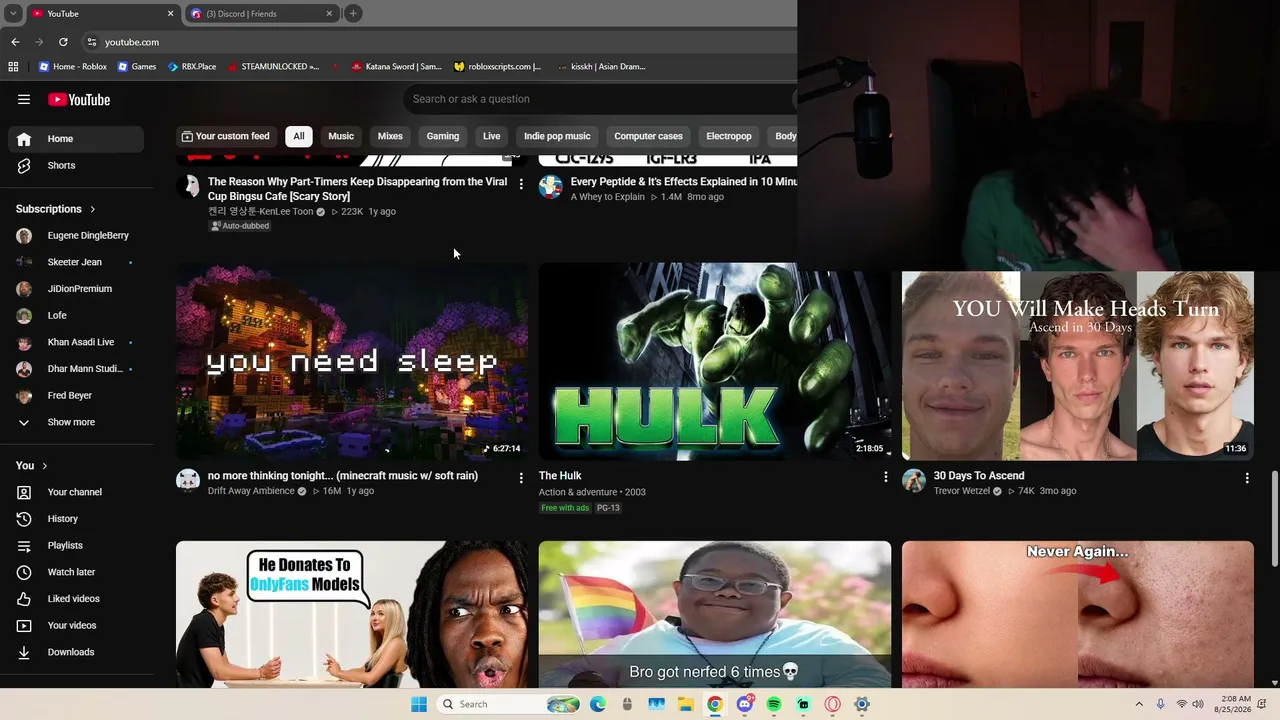Open Microsoft Edge from the taskbar
Image resolution: width=1280 pixels, height=720 pixels.
click(x=598, y=704)
